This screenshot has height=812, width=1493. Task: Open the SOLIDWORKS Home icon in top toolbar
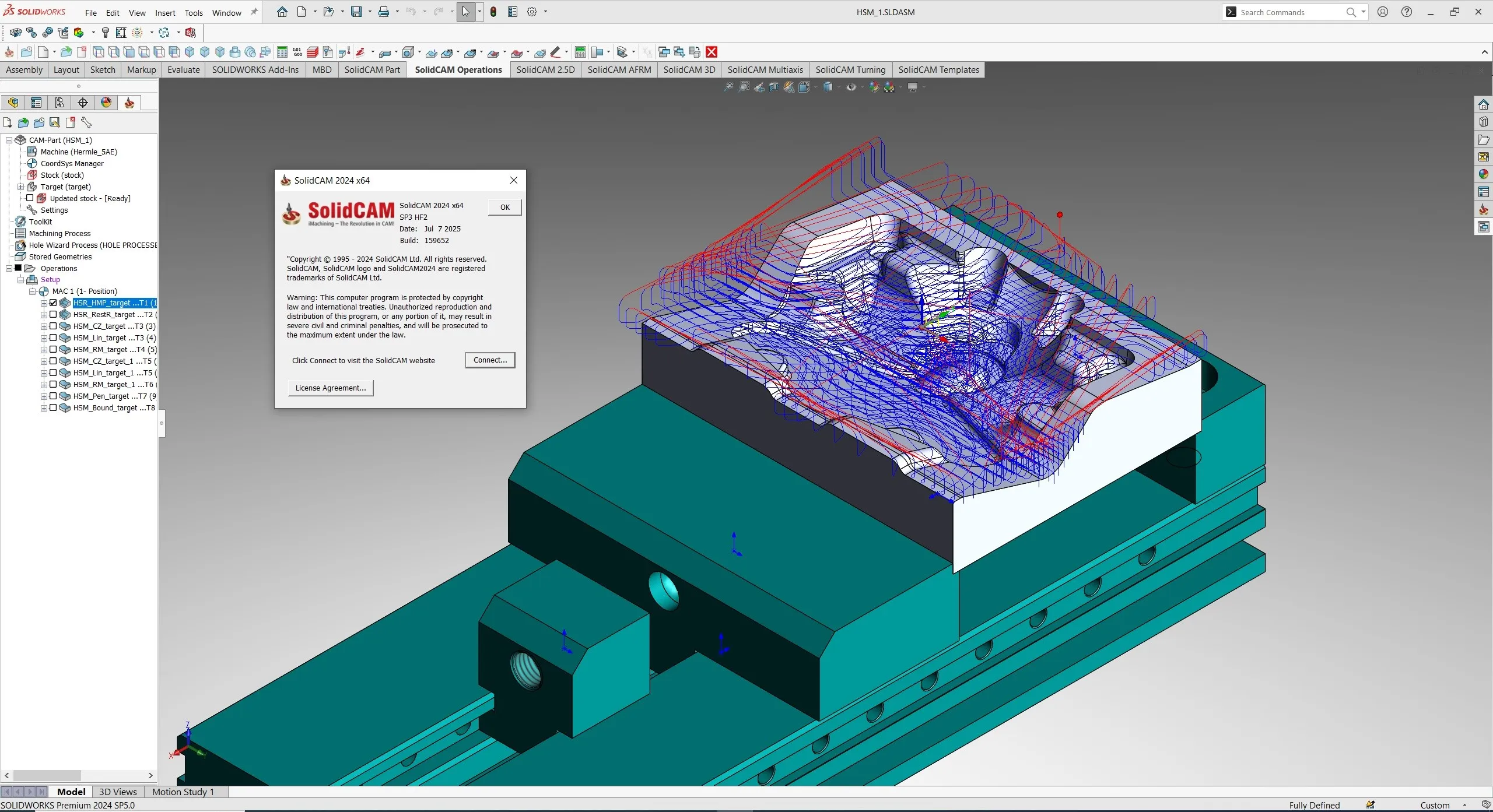[x=282, y=12]
